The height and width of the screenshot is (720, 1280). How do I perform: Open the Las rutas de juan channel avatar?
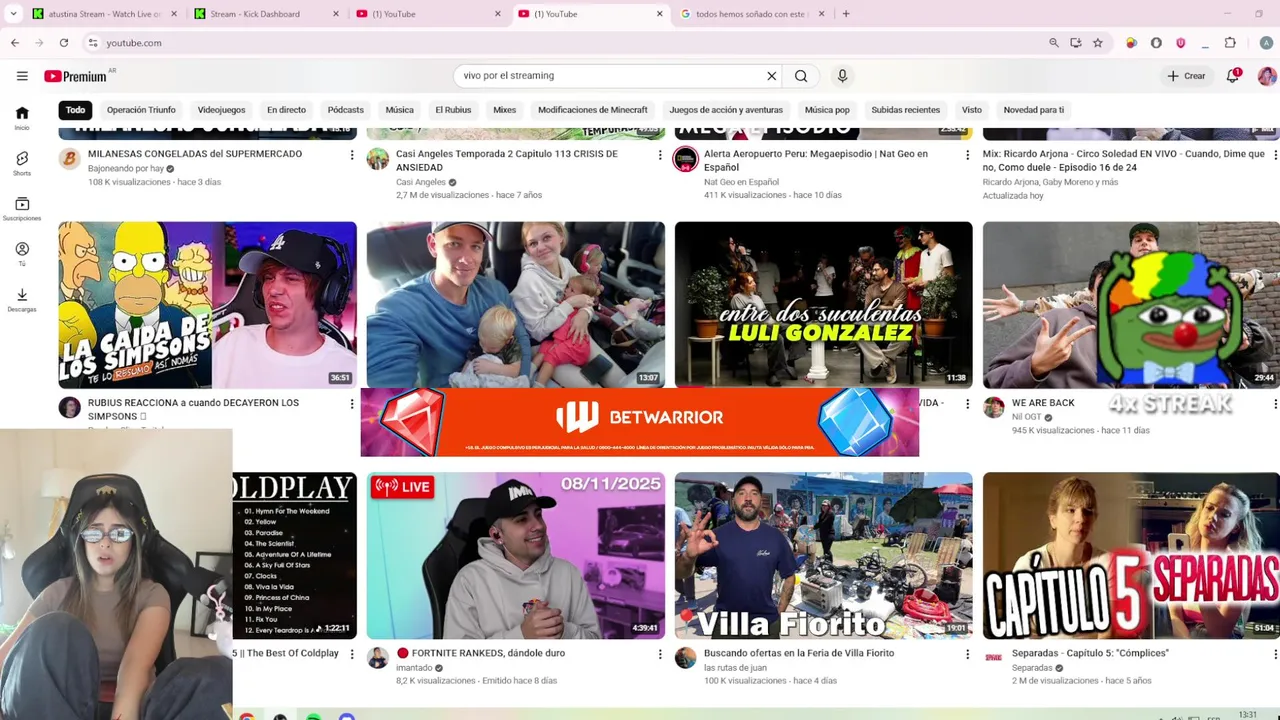[686, 658]
